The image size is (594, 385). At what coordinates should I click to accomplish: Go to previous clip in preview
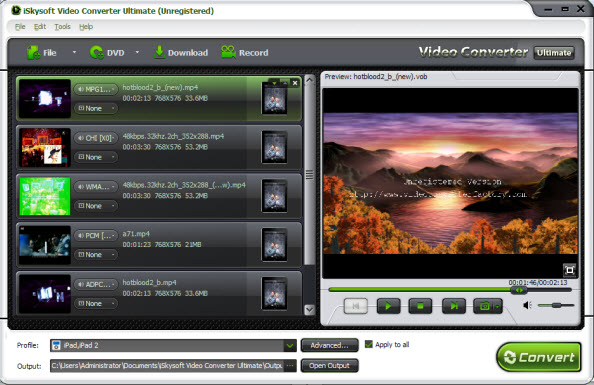tap(355, 306)
